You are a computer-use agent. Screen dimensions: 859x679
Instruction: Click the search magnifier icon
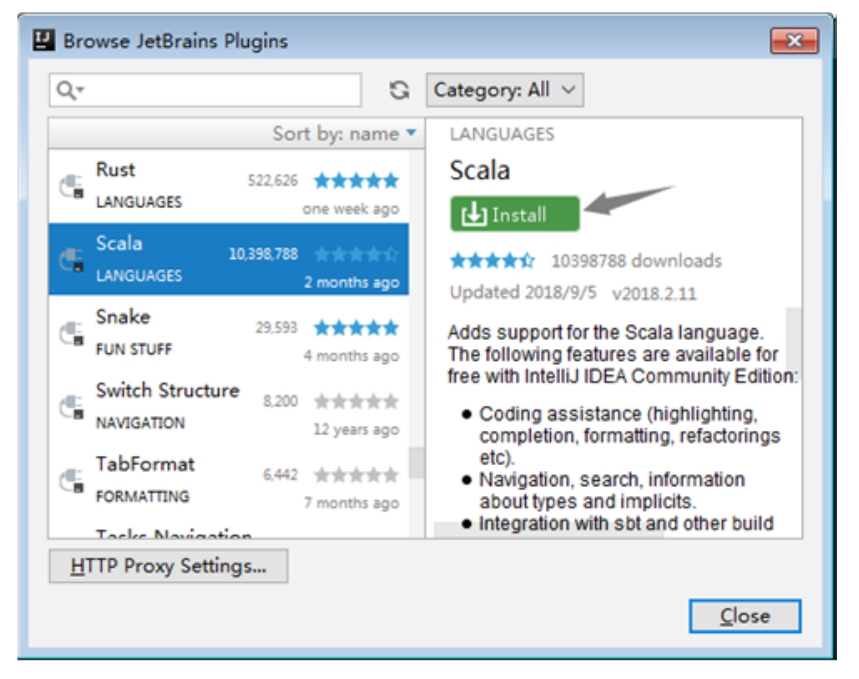point(65,90)
